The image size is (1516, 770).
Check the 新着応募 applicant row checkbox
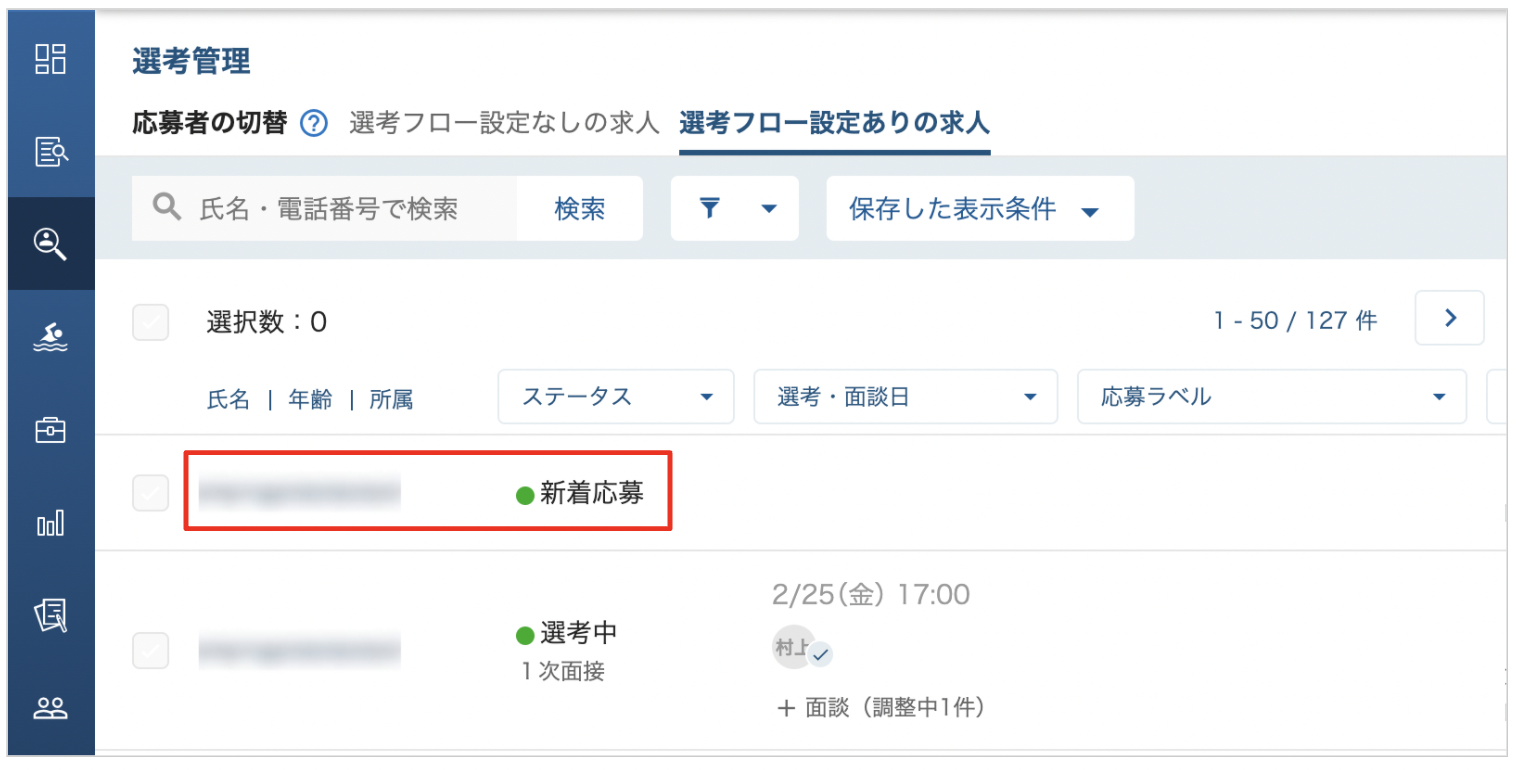coord(151,493)
